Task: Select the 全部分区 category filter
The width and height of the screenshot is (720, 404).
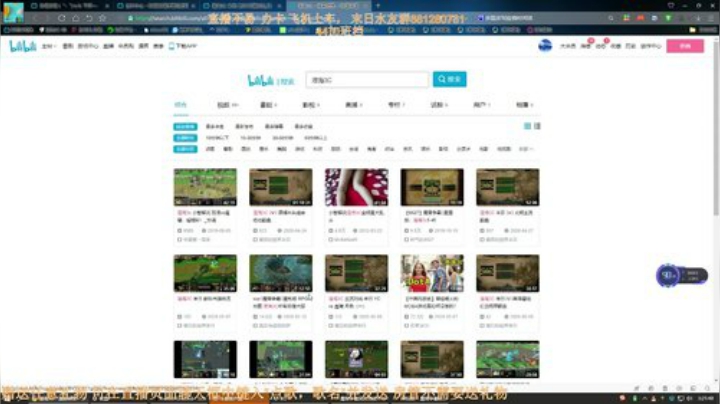Action: point(185,149)
